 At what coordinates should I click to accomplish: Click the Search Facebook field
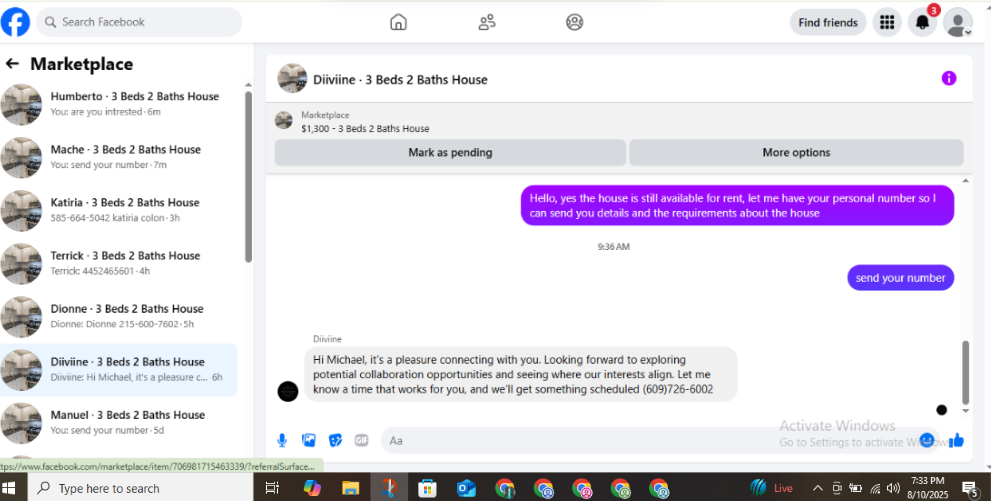point(139,22)
